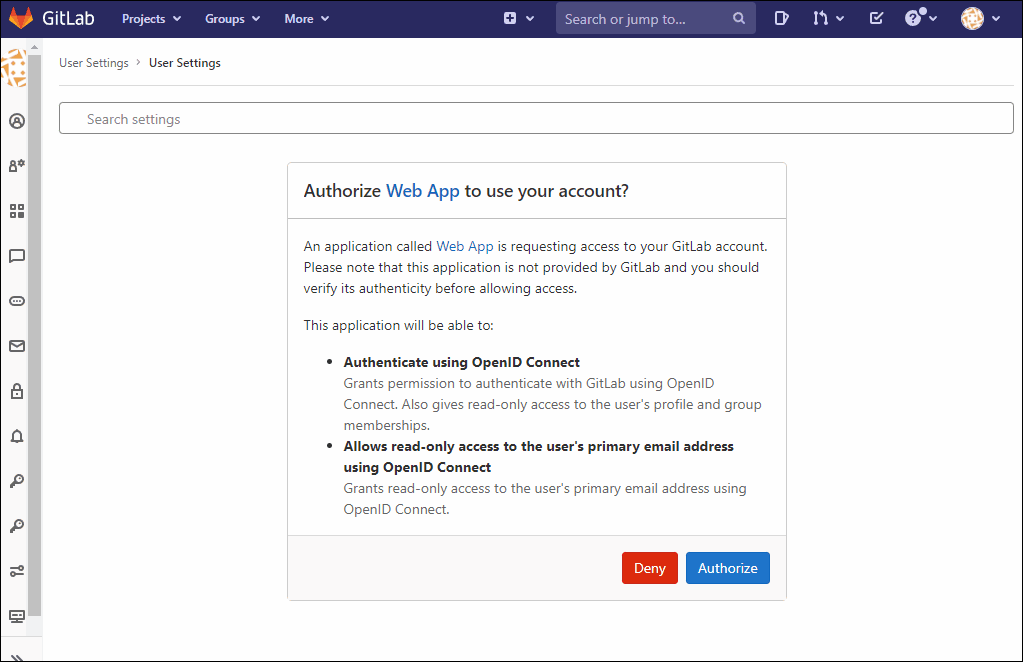The height and width of the screenshot is (662, 1023).
Task: Click Web App link in description
Action: coord(465,246)
